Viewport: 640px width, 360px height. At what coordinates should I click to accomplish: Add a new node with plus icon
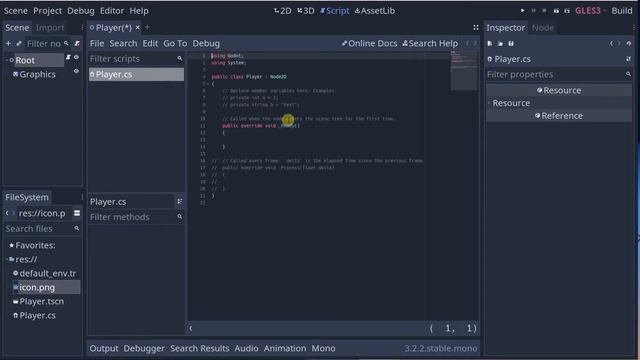(8, 43)
